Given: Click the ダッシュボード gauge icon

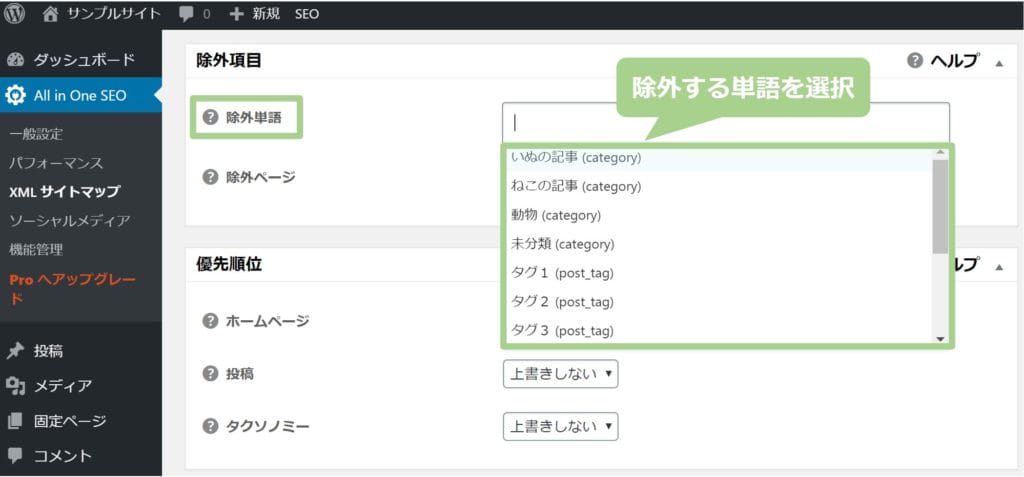Looking at the screenshot, I should [15, 60].
